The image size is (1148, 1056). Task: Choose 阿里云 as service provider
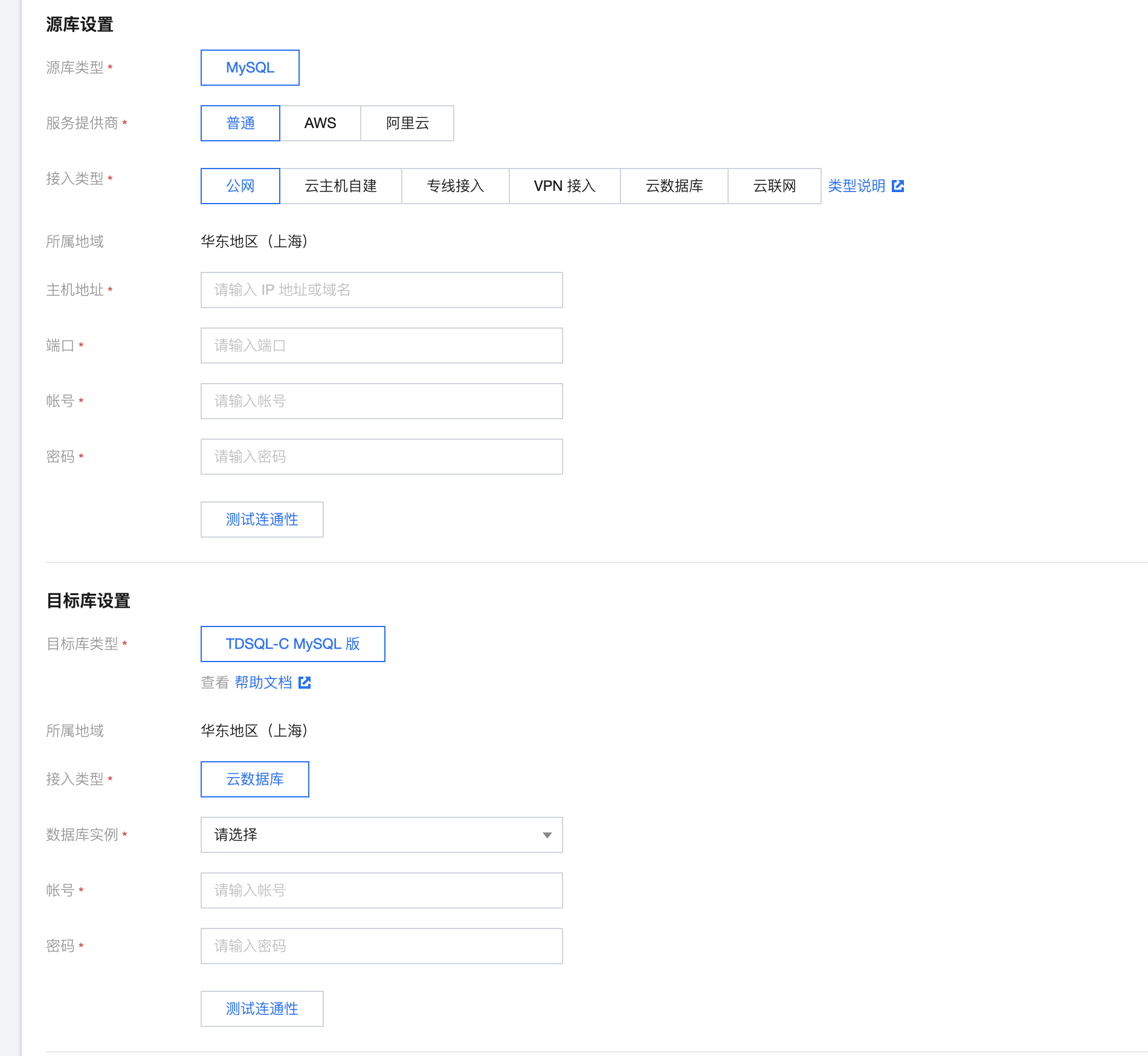[407, 123]
